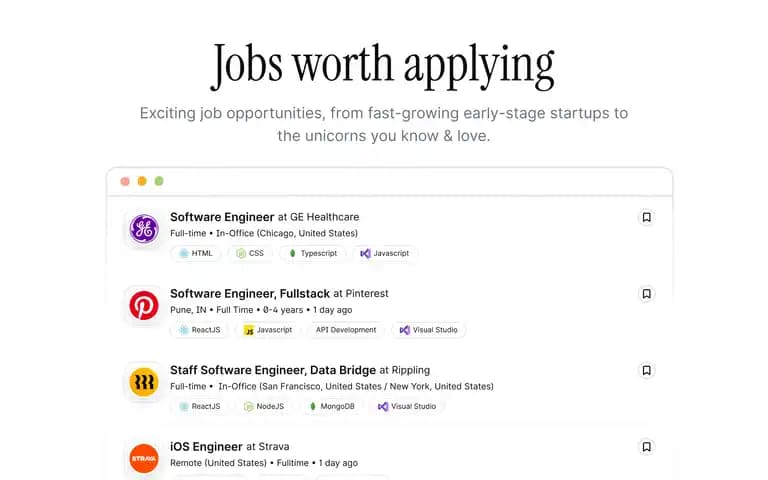Click the green dot in window header

[x=159, y=181]
